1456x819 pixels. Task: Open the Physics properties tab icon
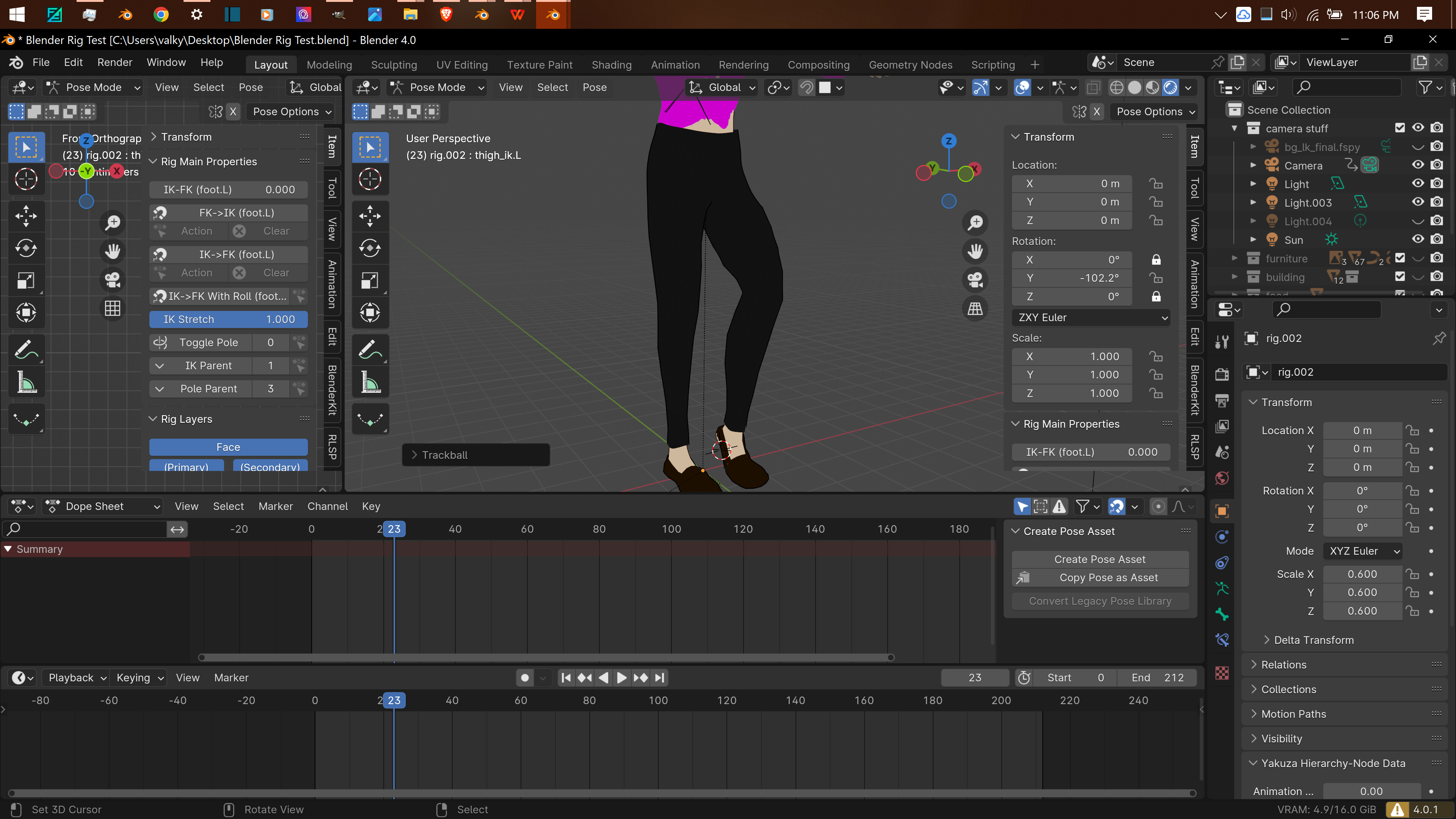coord(1222,537)
